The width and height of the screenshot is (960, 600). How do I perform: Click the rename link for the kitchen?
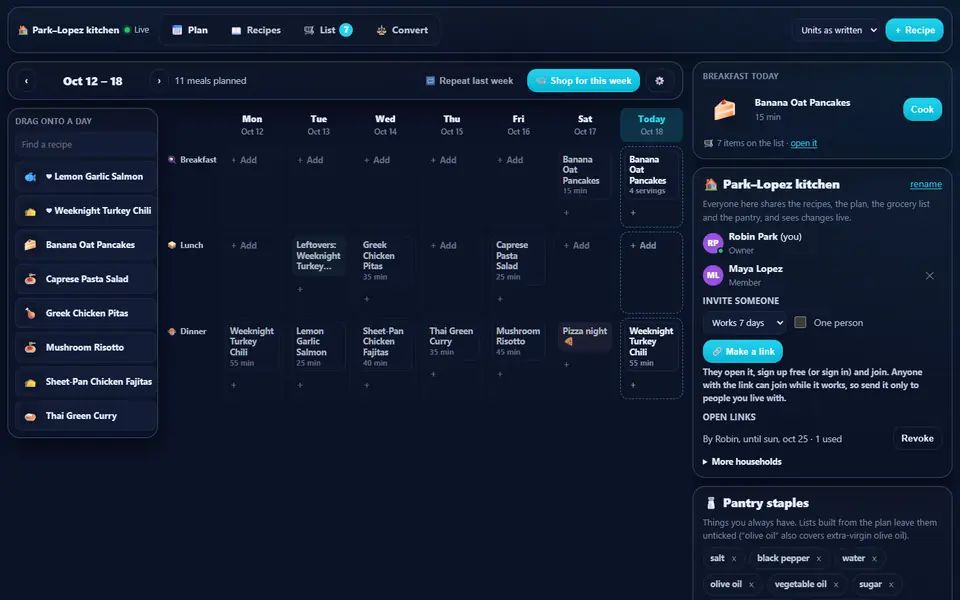(926, 184)
